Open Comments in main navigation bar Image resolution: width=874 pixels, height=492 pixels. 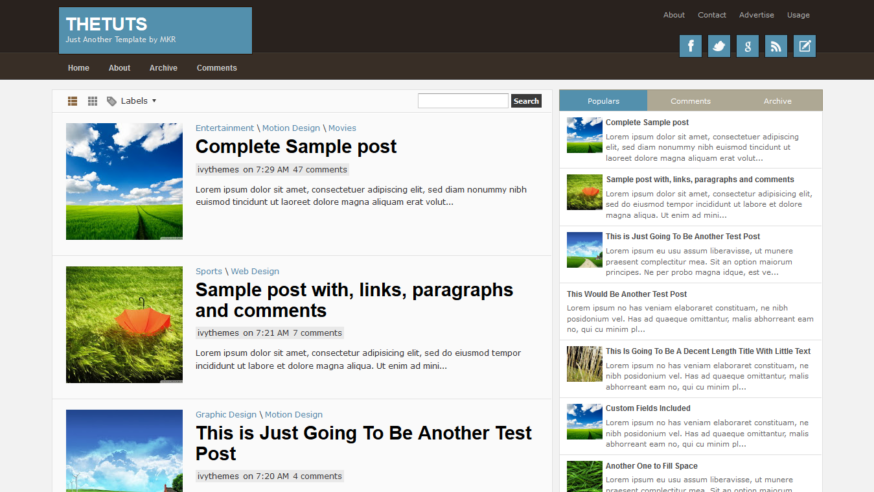(217, 68)
